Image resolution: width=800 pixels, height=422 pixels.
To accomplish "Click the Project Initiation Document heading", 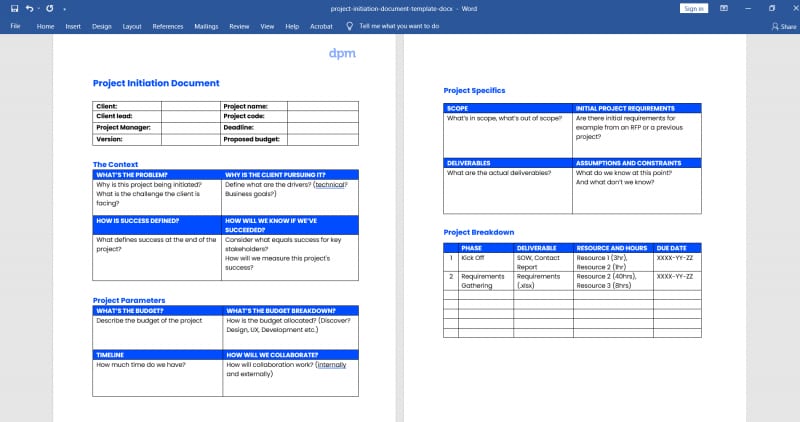I will pyautogui.click(x=156, y=83).
